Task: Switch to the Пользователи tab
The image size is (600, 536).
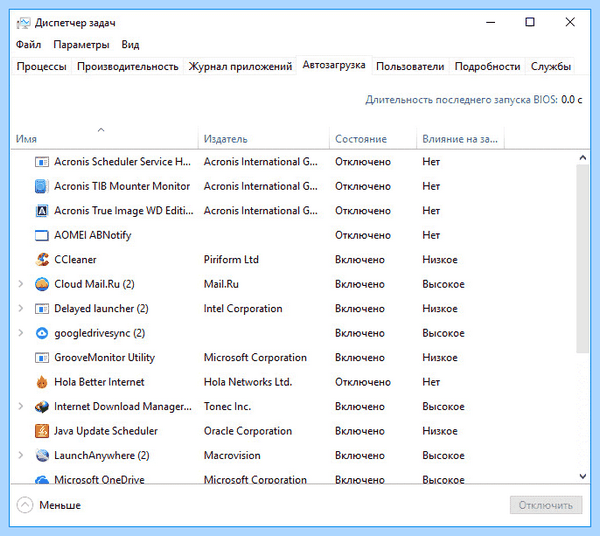Action: click(410, 67)
